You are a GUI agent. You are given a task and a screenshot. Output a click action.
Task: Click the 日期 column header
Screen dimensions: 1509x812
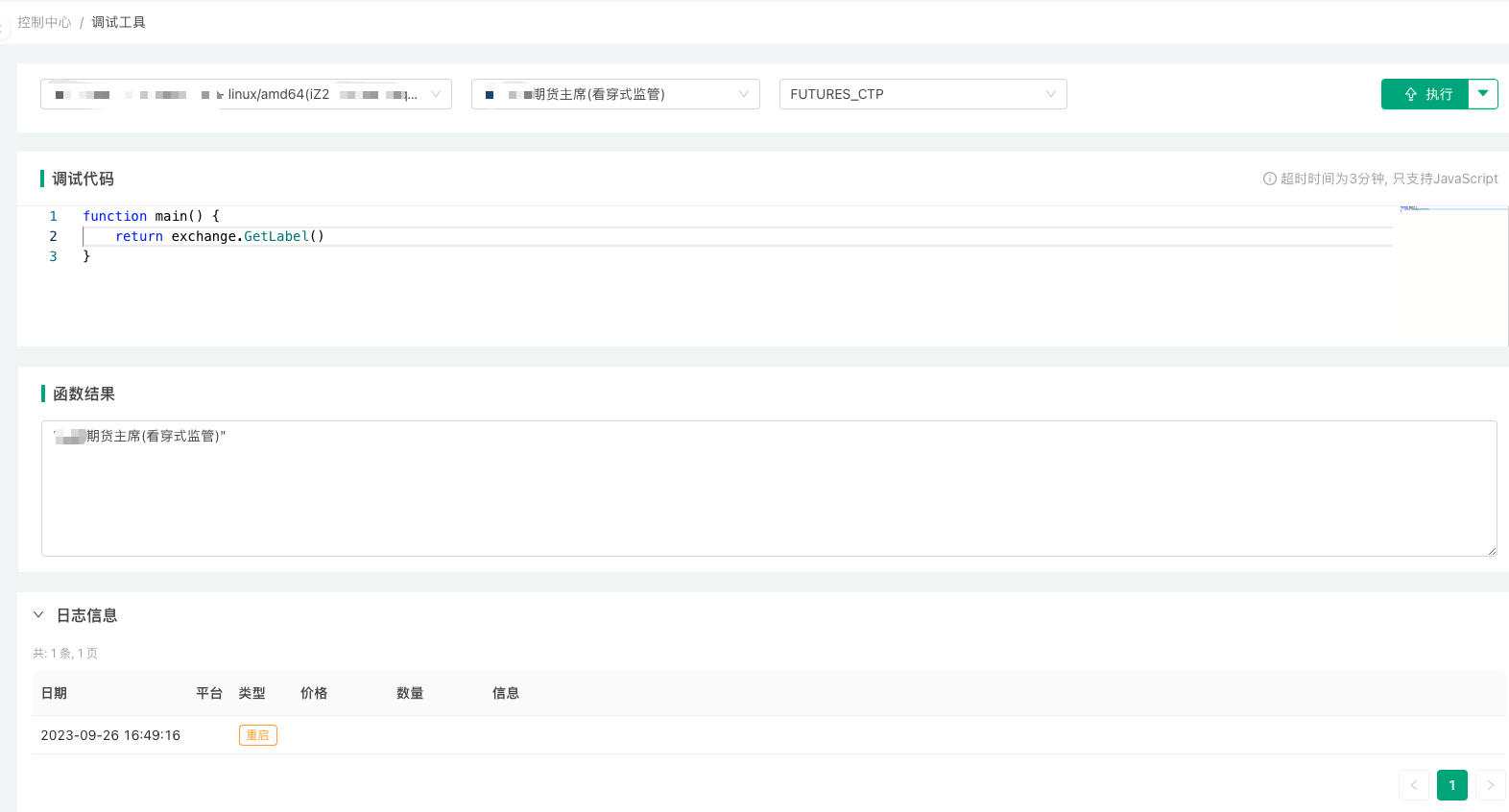pyautogui.click(x=54, y=693)
